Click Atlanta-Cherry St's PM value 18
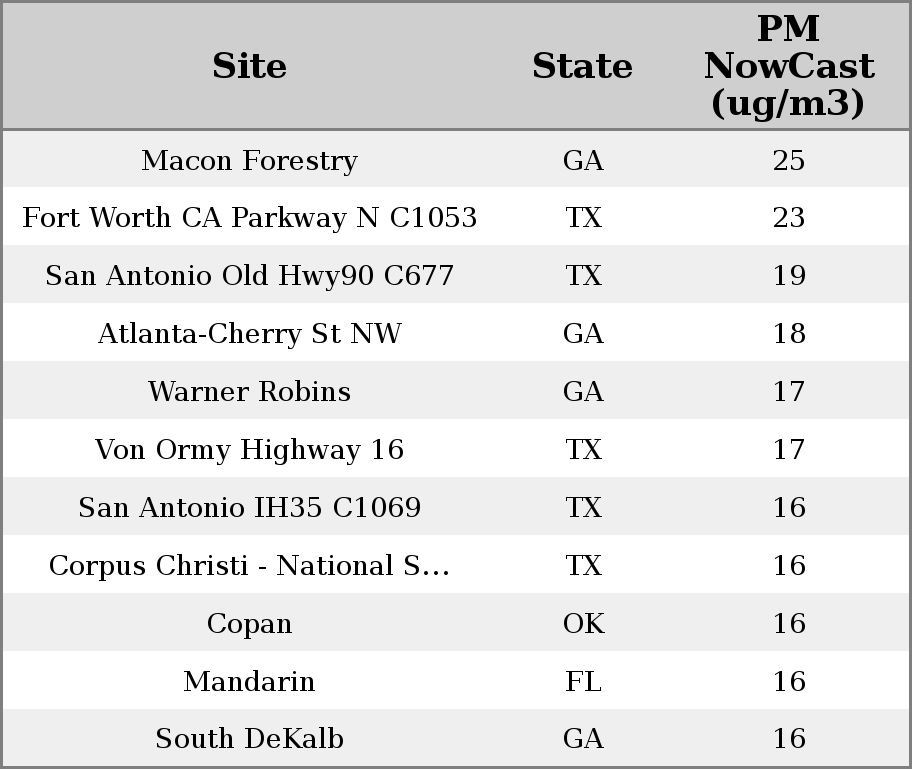This screenshot has height=769, width=912. 788,334
